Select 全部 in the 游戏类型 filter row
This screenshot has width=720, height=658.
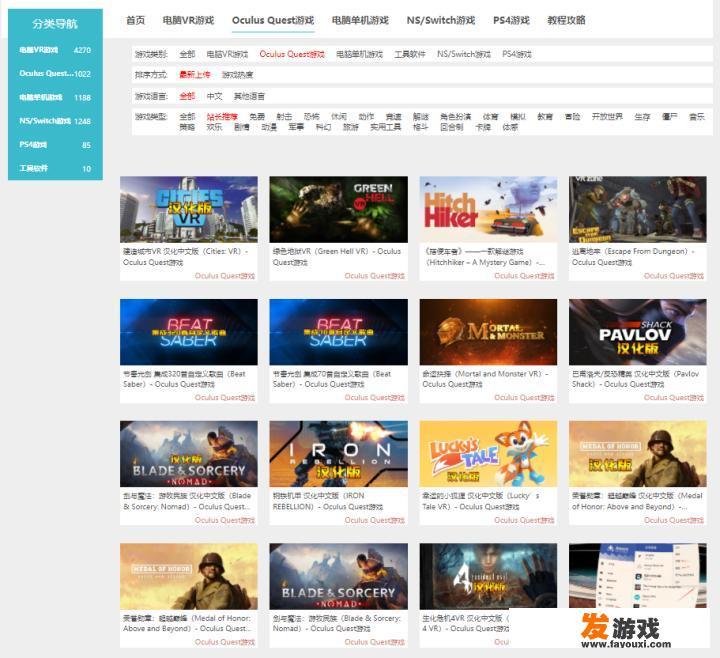coord(187,117)
